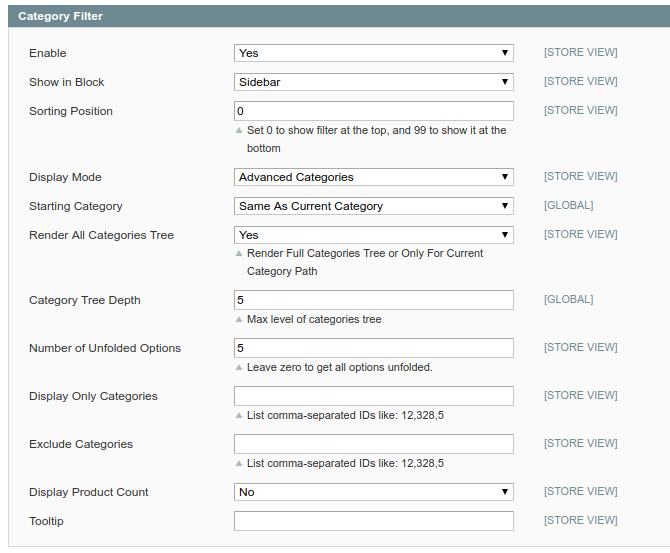Click the Leave zero hint triangle icon

point(238,368)
